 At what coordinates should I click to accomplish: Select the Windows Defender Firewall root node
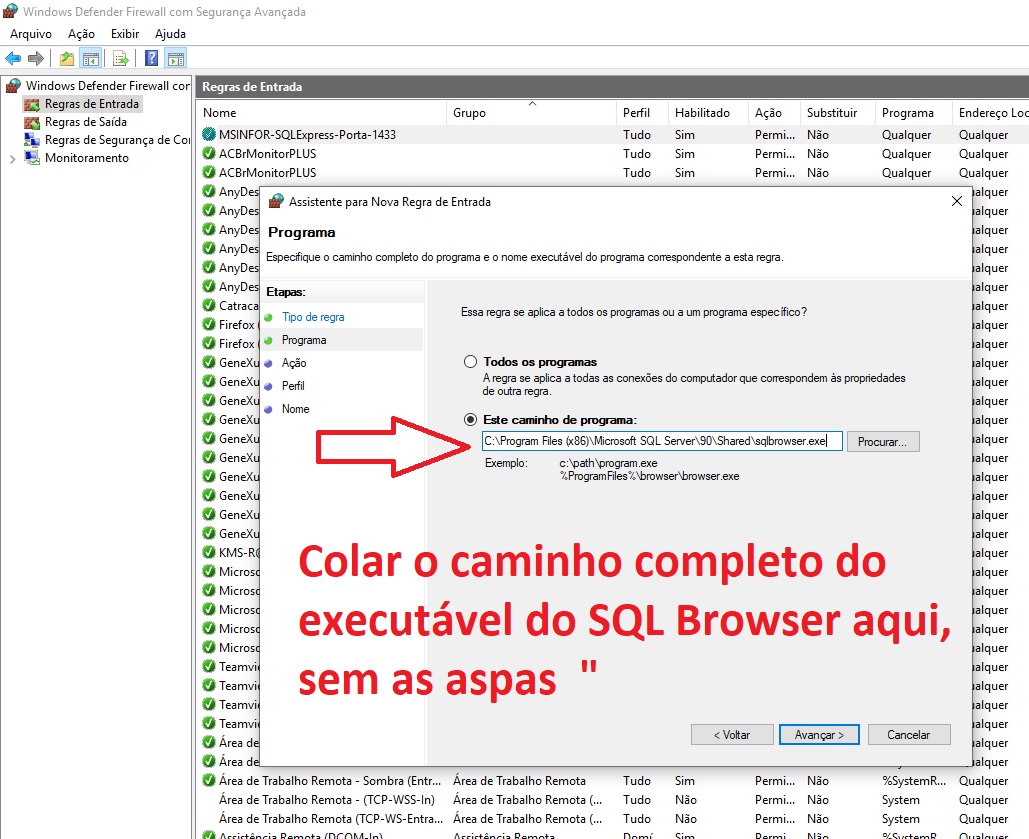(108, 85)
